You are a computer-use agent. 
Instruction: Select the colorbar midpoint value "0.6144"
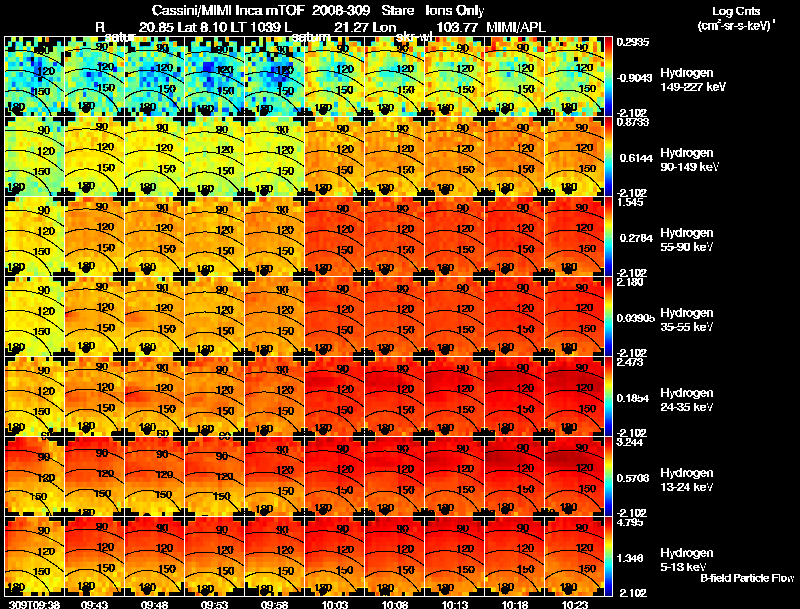click(636, 158)
